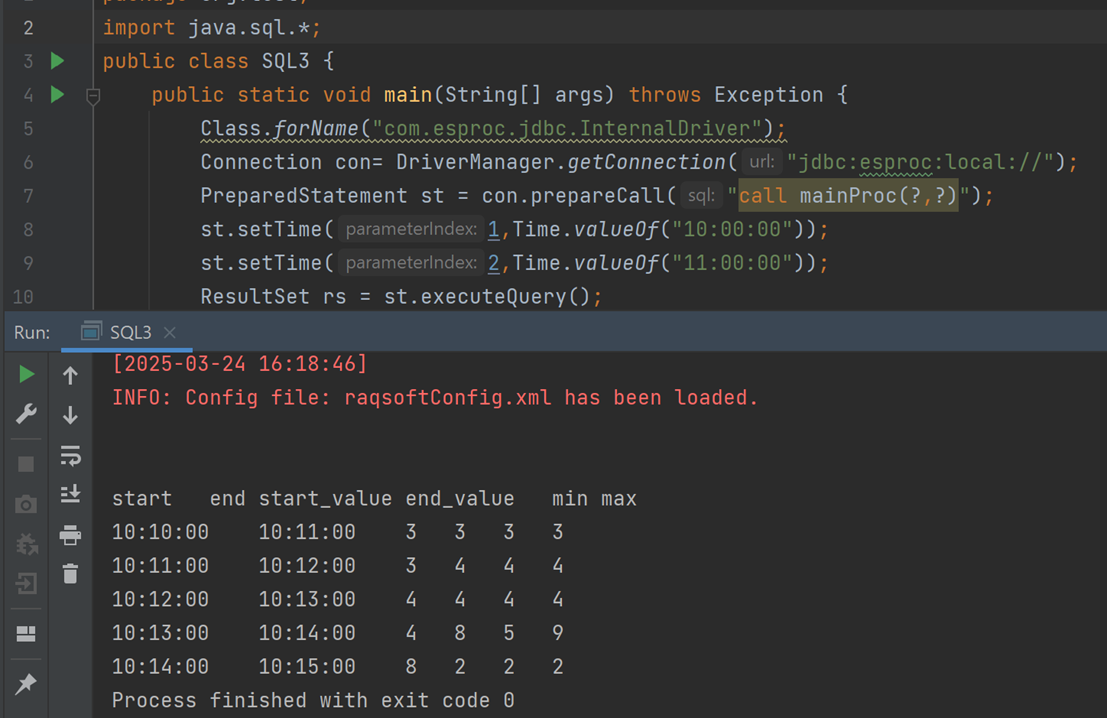Click inside the "call mainProc(?,?)" string
The width and height of the screenshot is (1107, 718).
click(x=848, y=196)
